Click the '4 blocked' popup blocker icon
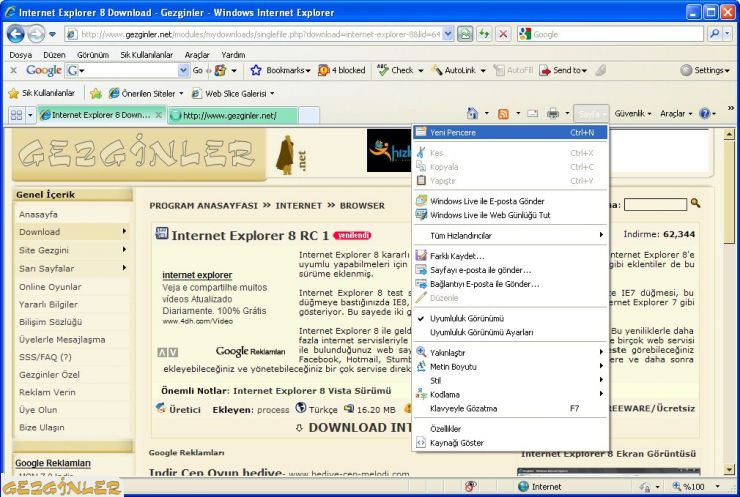 pyautogui.click(x=324, y=70)
